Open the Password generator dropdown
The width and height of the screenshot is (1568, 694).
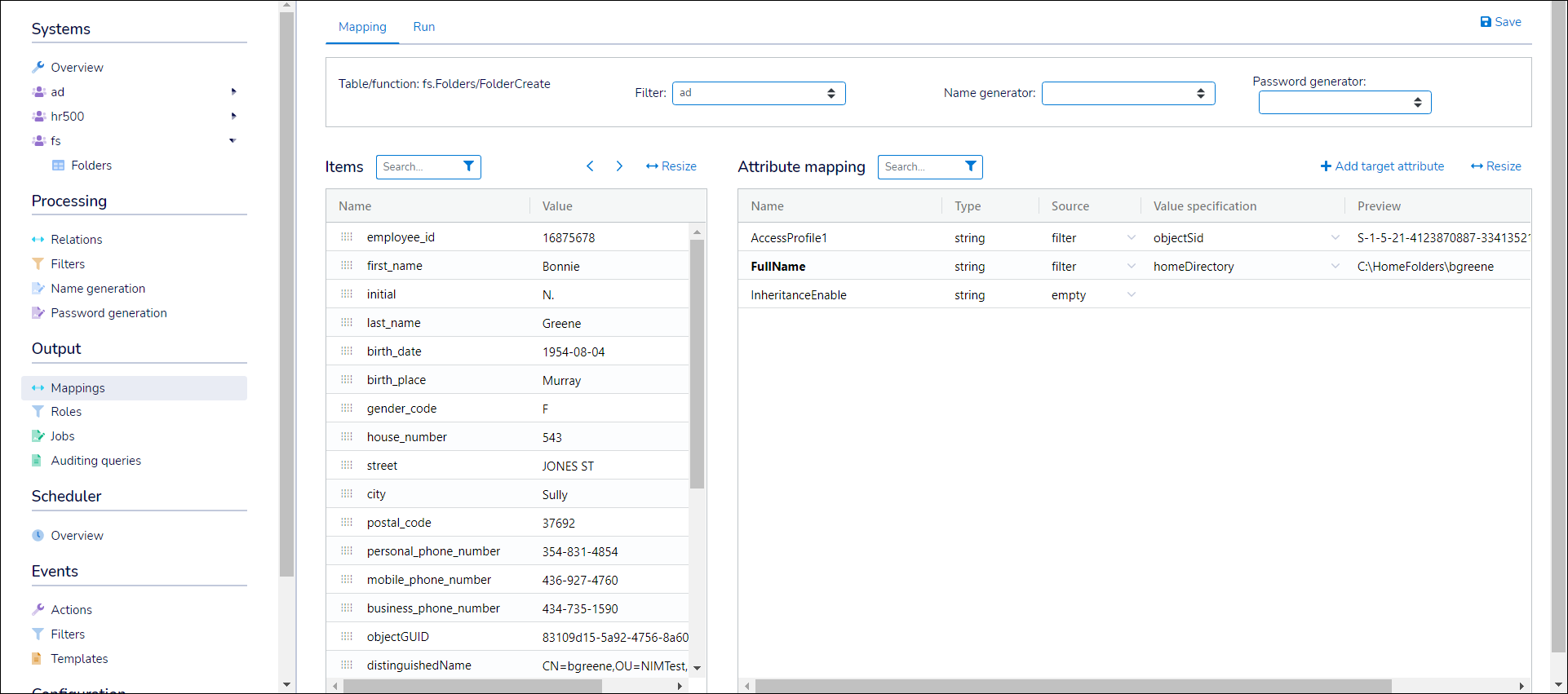point(1344,102)
